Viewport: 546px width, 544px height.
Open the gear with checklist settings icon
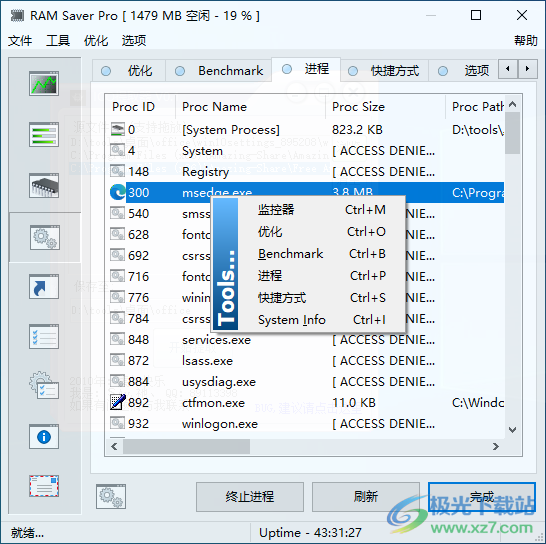click(x=44, y=385)
